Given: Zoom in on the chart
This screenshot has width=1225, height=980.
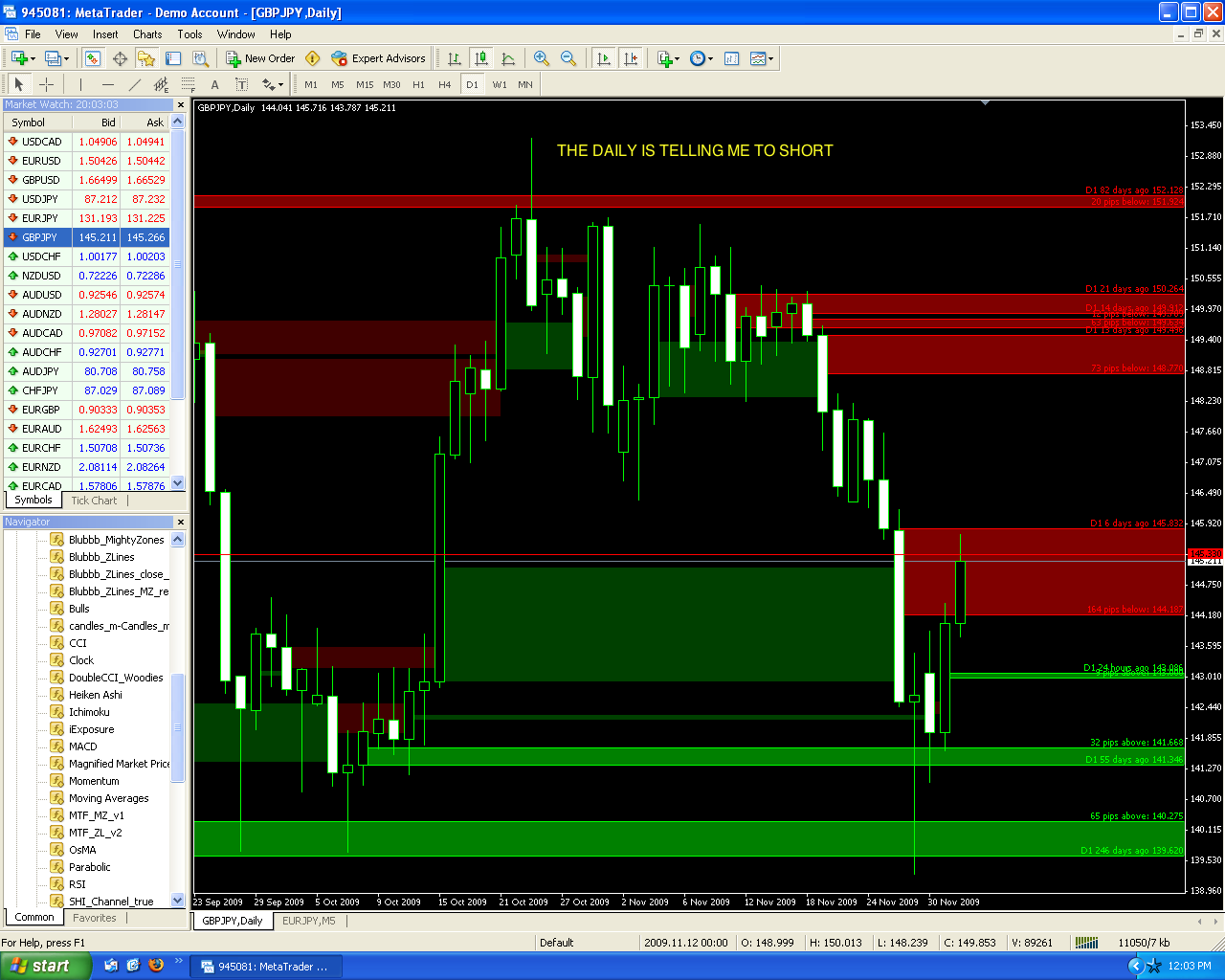Looking at the screenshot, I should pyautogui.click(x=542, y=58).
